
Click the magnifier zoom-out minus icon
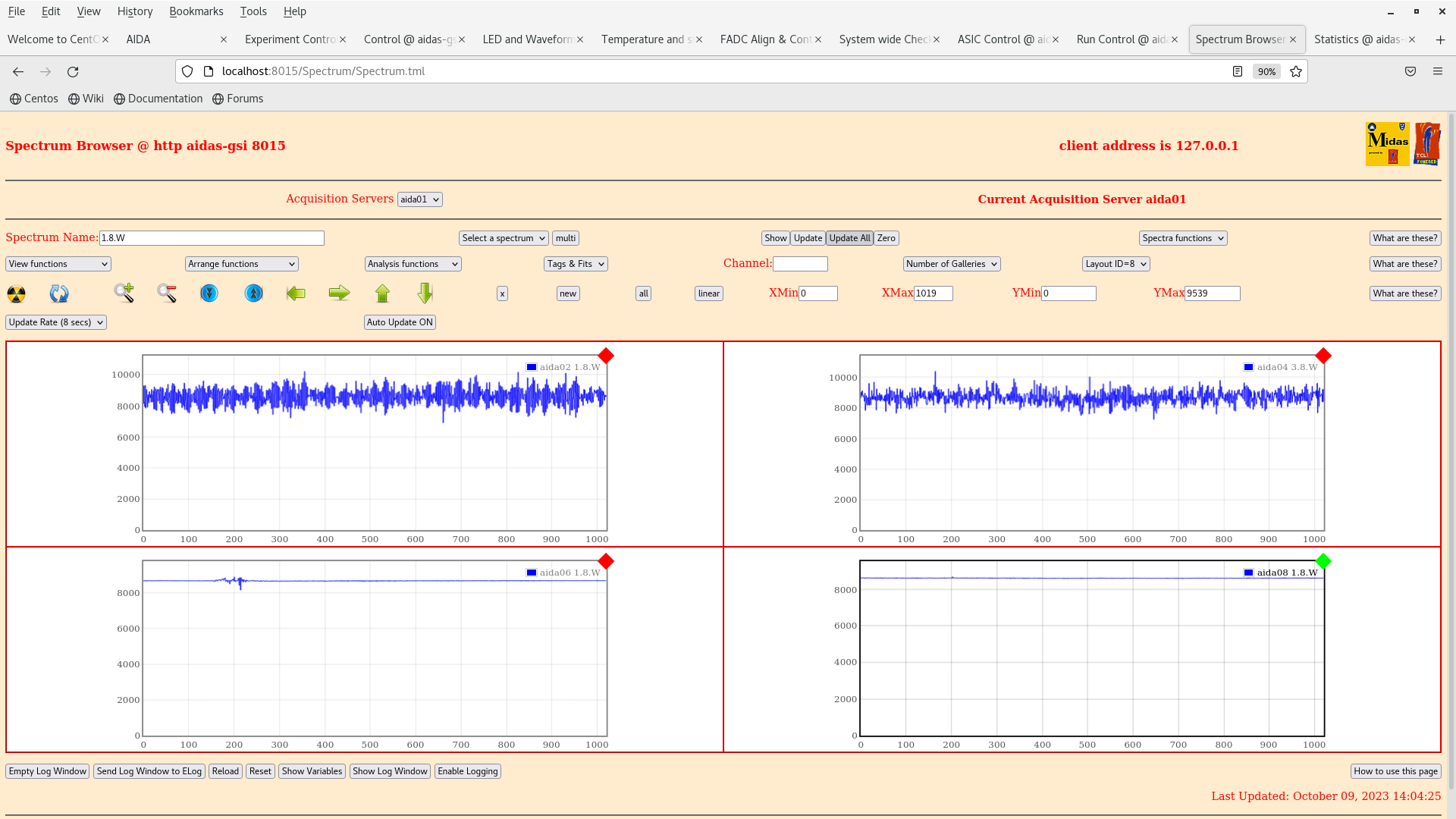tap(167, 293)
